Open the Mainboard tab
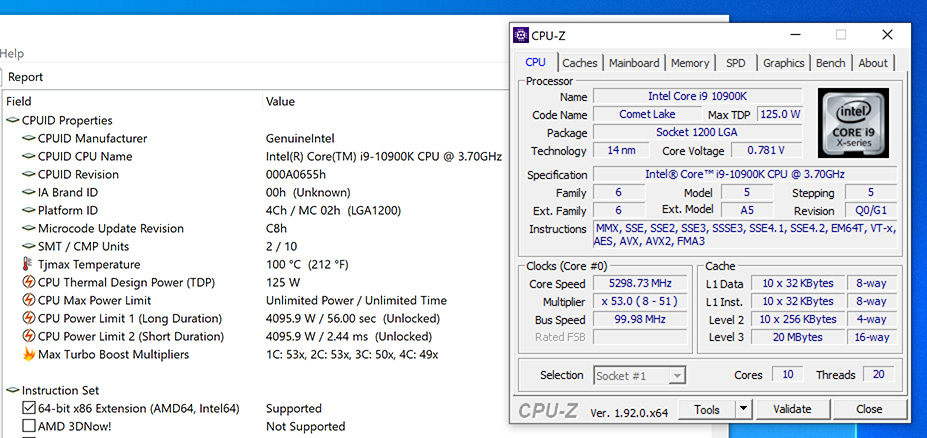Image resolution: width=927 pixels, height=438 pixels. (634, 63)
